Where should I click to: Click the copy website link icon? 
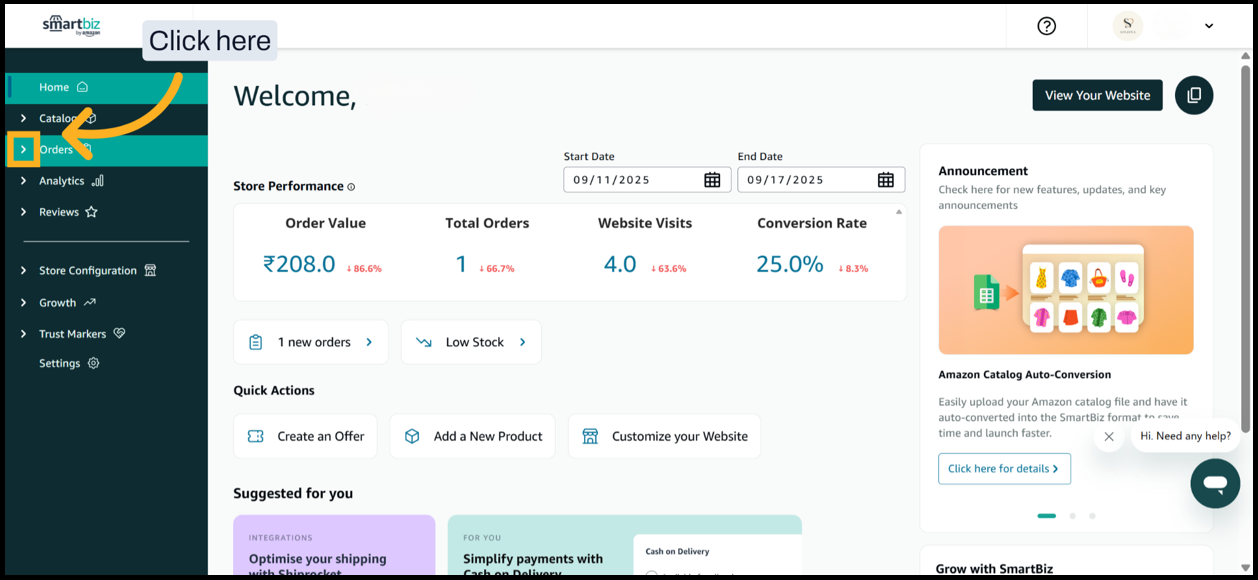click(1193, 95)
